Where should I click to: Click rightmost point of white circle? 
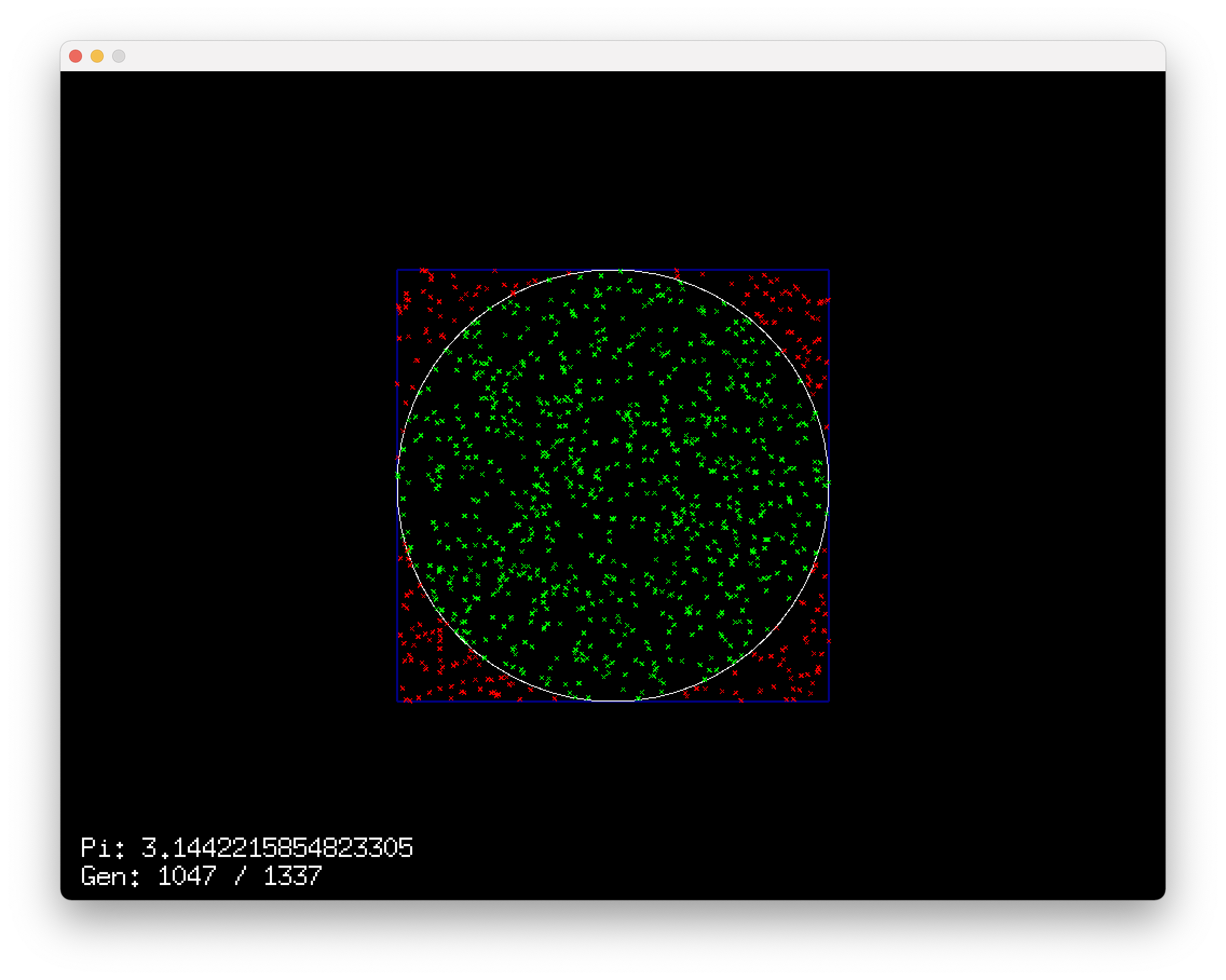click(x=828, y=486)
